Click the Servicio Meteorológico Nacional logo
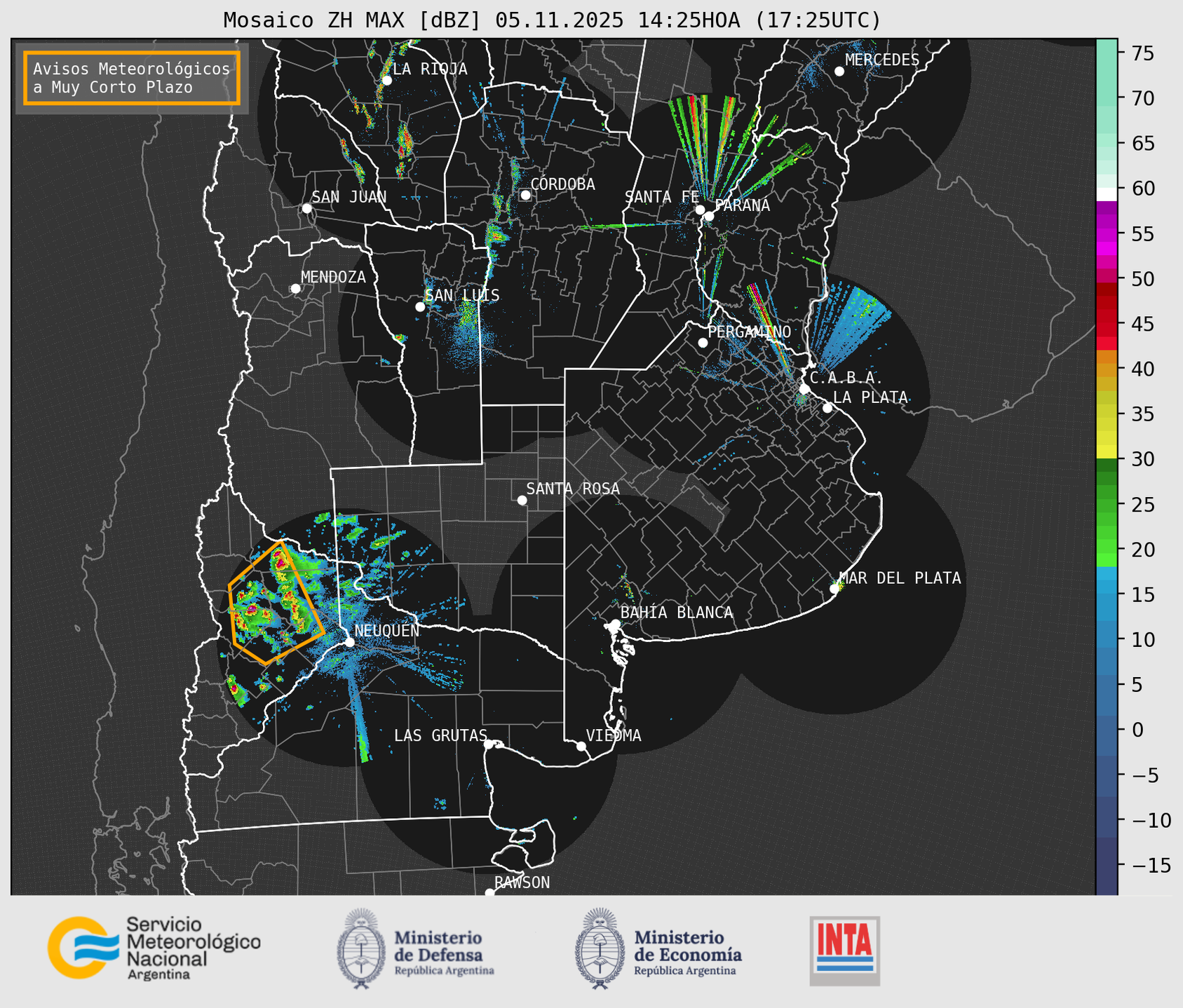 154,948
